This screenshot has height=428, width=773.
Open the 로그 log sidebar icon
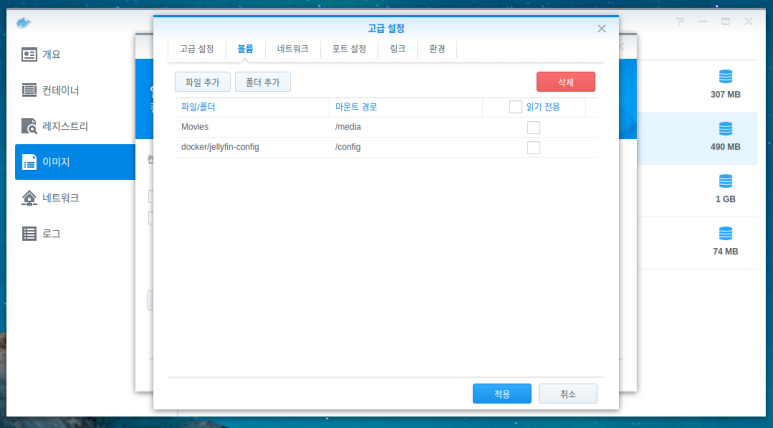point(29,233)
